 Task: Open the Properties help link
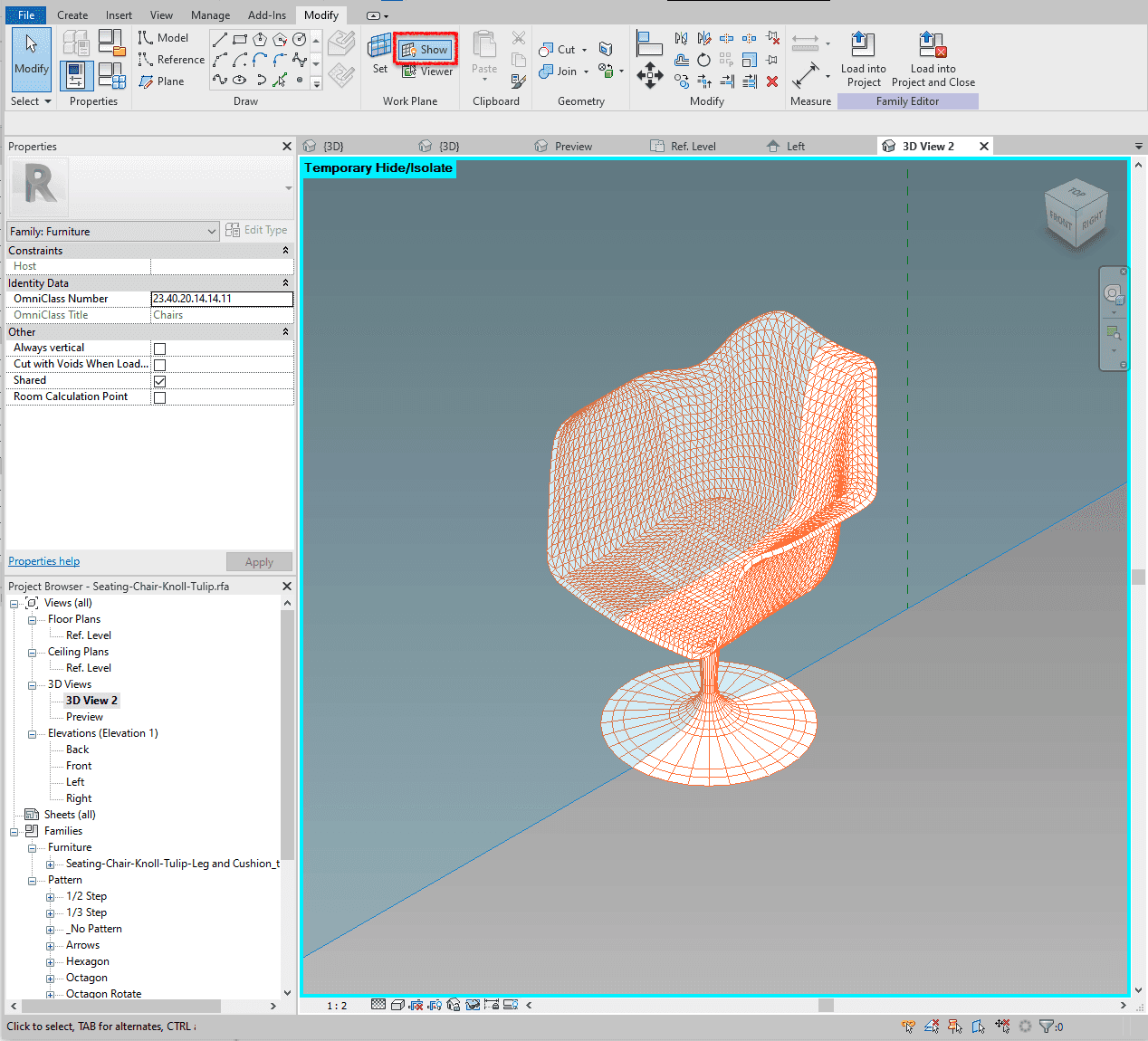tap(44, 561)
